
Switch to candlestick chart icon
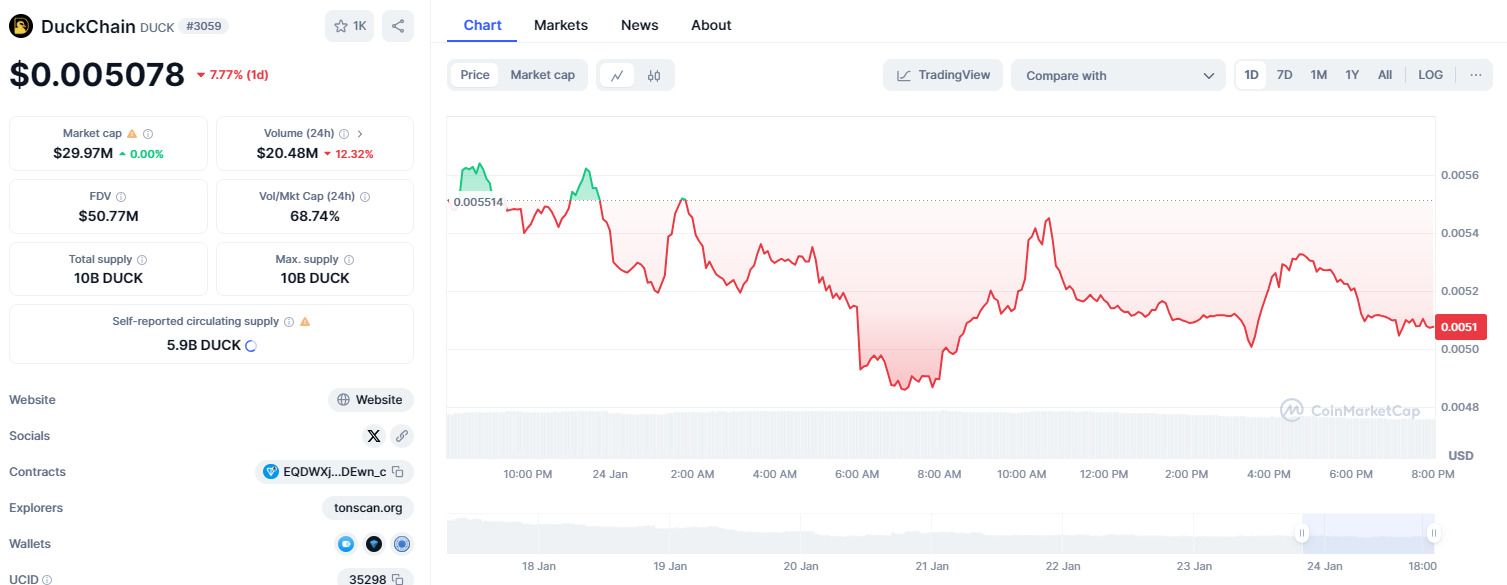coord(654,75)
